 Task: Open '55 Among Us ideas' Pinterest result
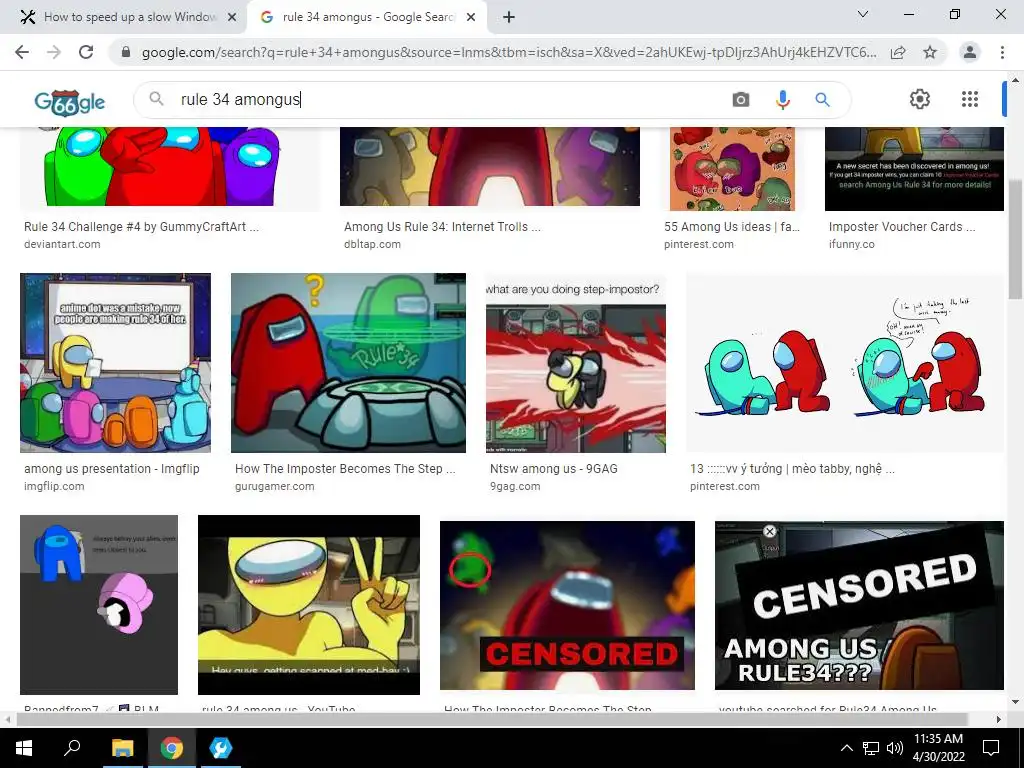(731, 227)
